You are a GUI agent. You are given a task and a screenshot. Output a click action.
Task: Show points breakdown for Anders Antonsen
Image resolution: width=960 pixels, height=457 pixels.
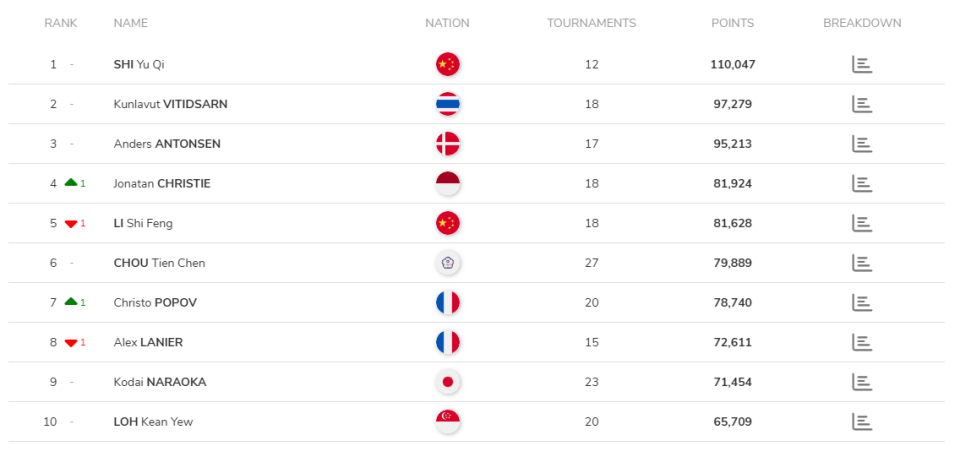point(861,143)
